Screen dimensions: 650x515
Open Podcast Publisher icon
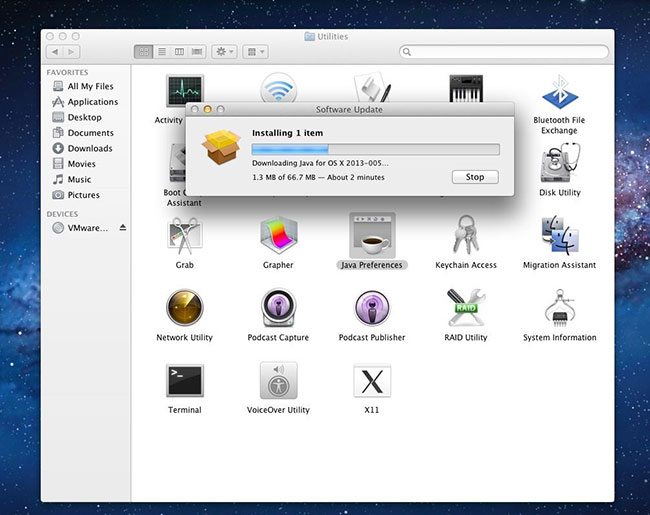[372, 308]
